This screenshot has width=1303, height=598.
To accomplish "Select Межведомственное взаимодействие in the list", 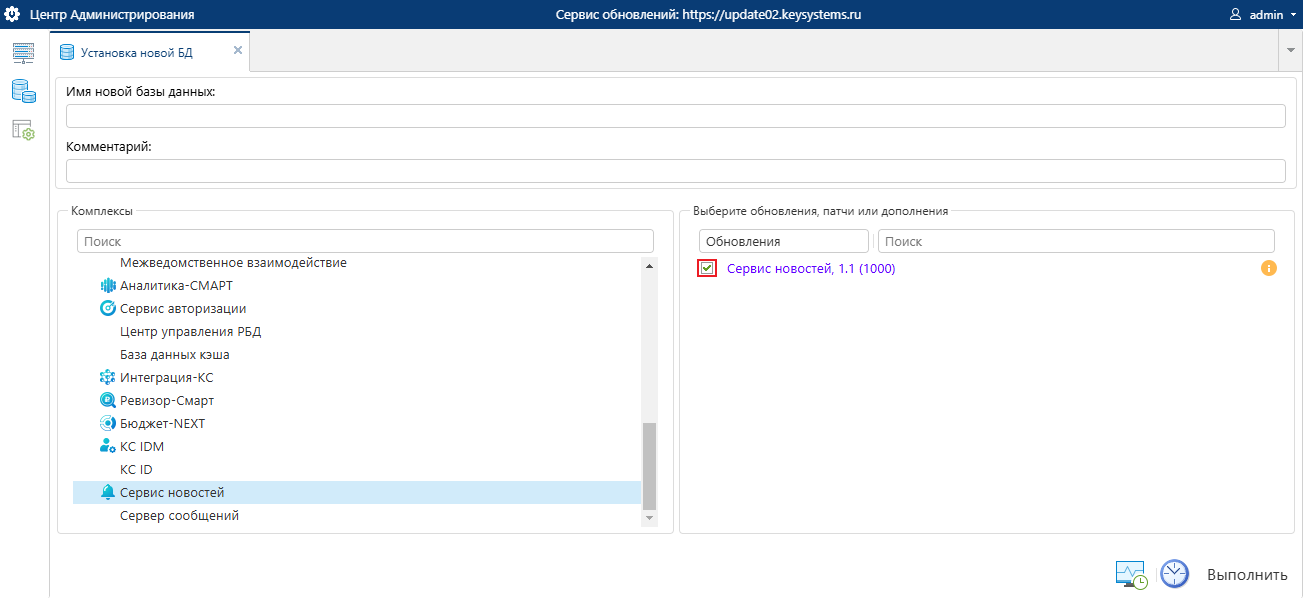I will (x=233, y=263).
